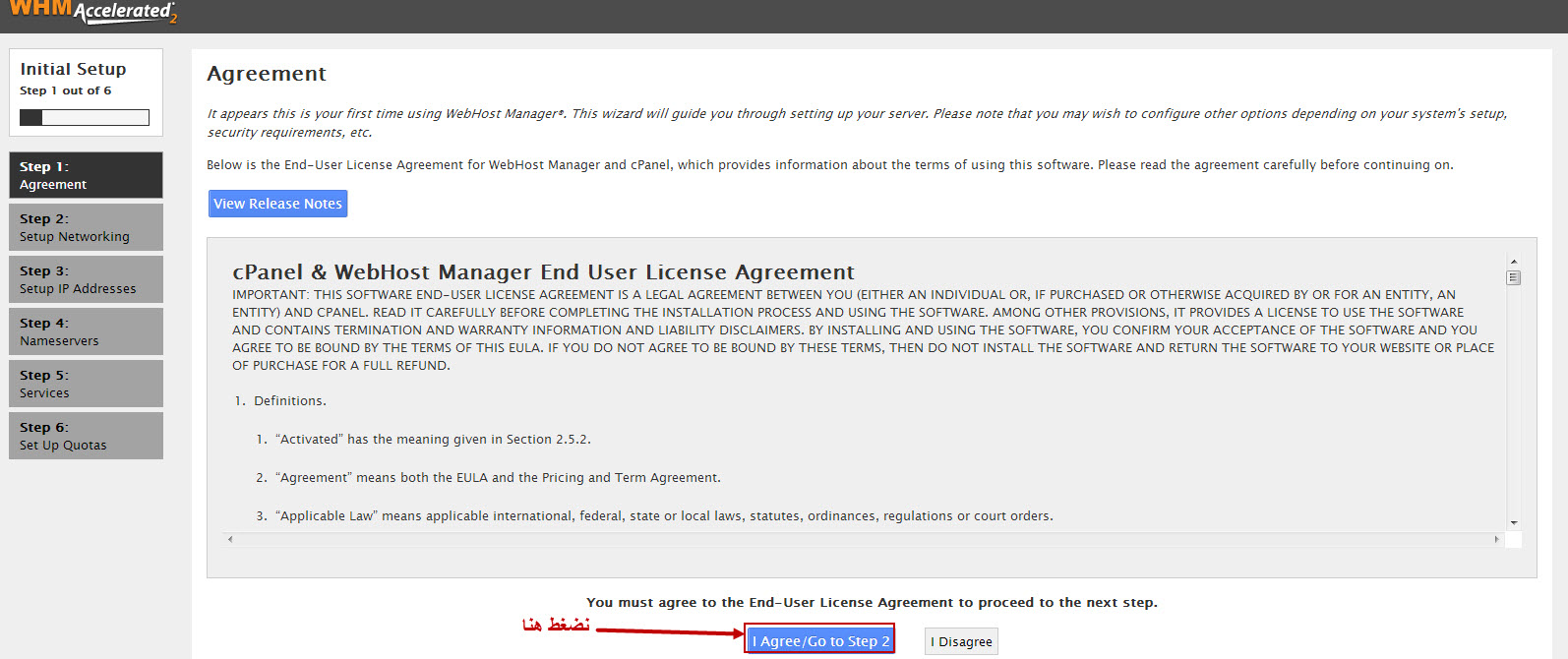Viewport: 1568px width, 659px height.
Task: Click the I Disagree button
Action: tap(961, 641)
